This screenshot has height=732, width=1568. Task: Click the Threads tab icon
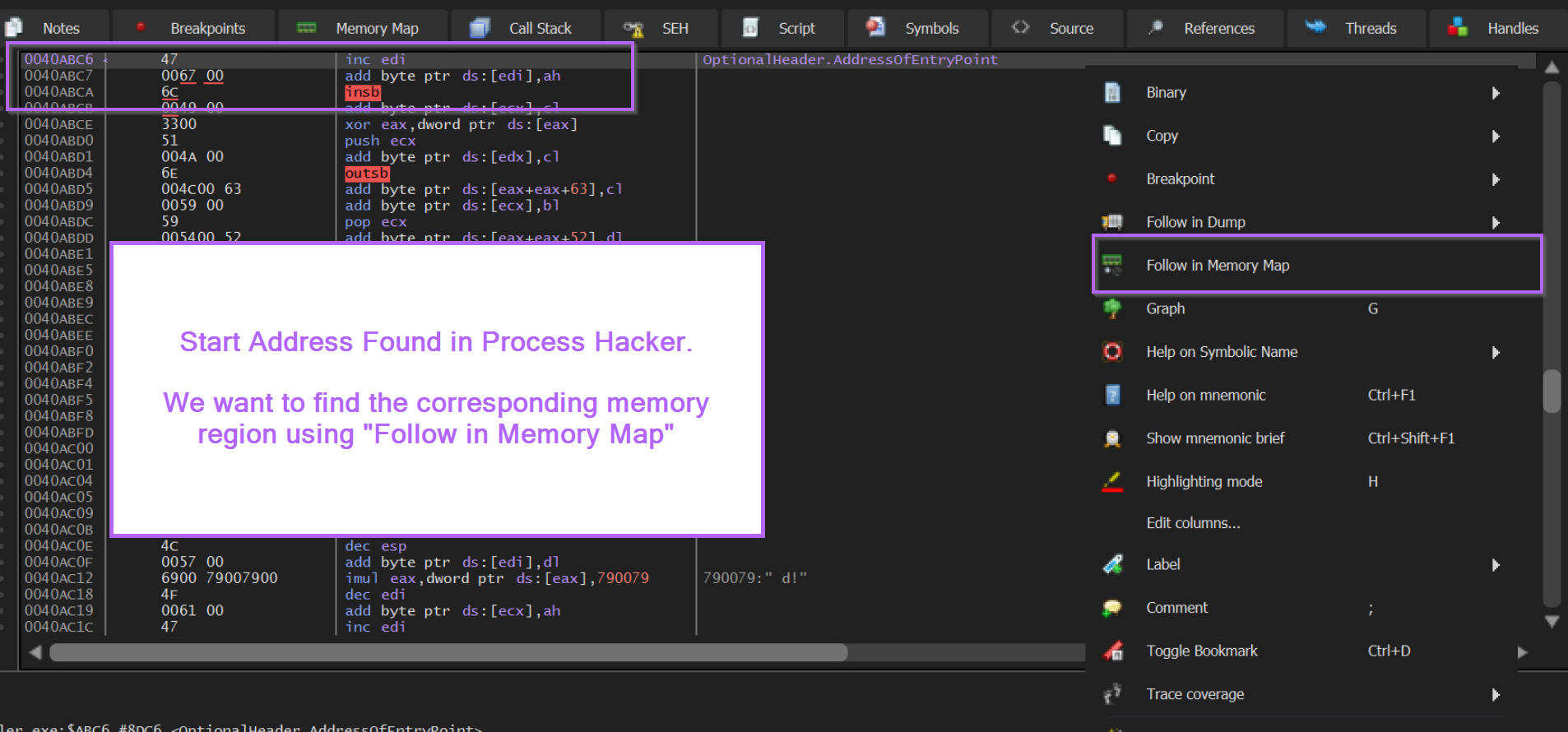pyautogui.click(x=1315, y=27)
